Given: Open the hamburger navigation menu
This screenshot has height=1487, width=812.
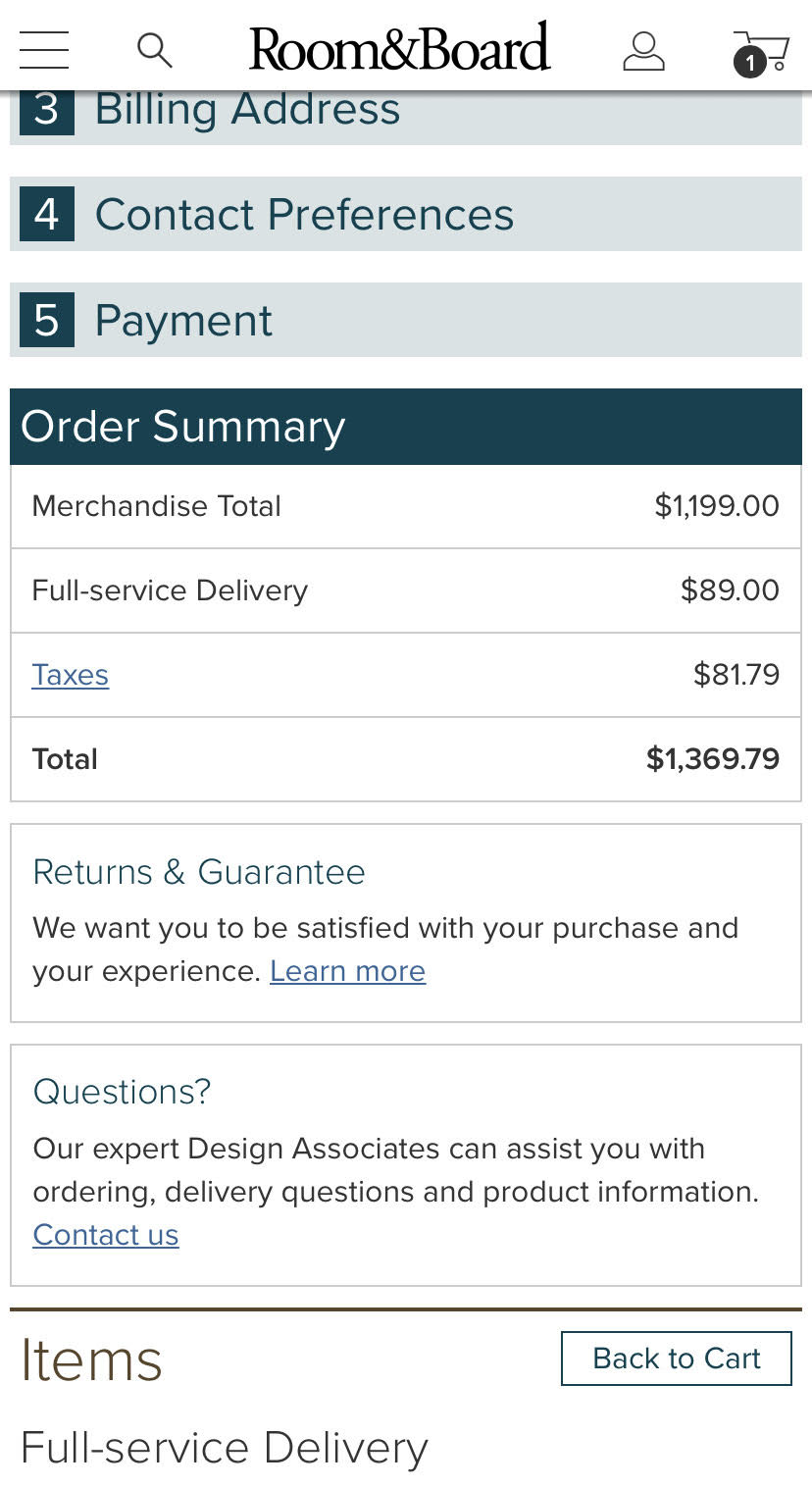Looking at the screenshot, I should pyautogui.click(x=44, y=49).
